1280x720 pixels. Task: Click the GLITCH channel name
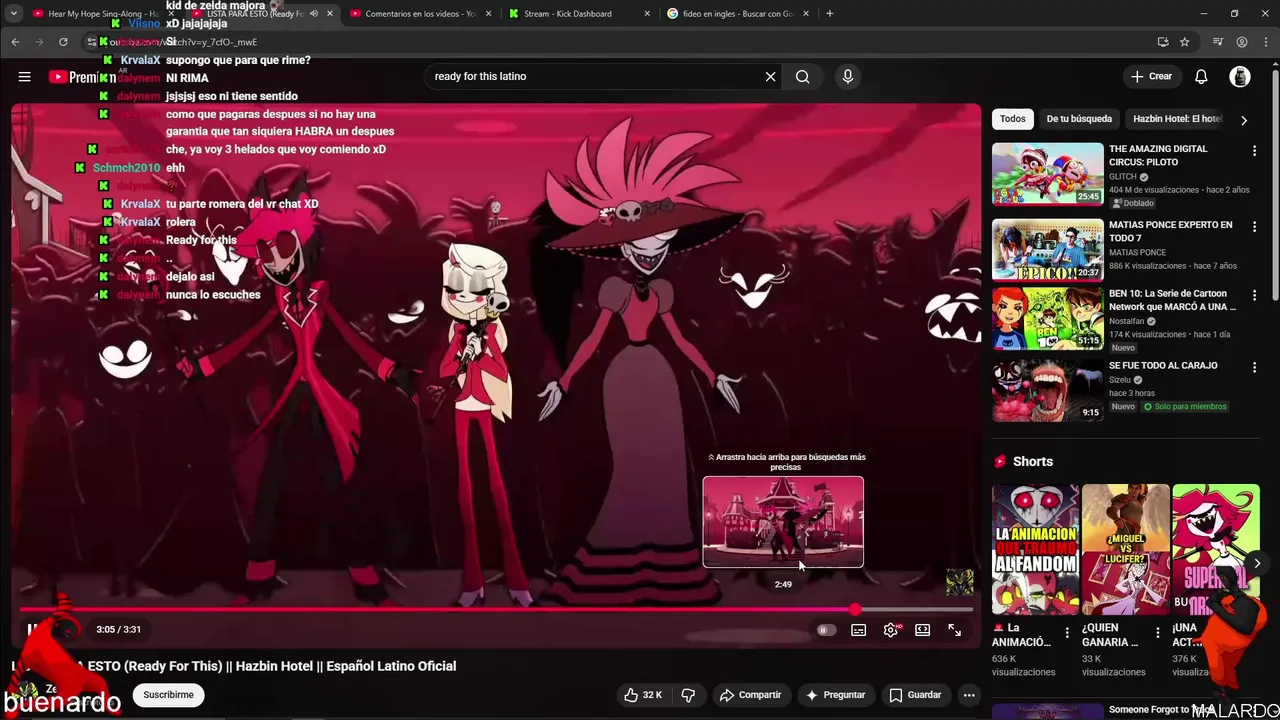tap(1123, 177)
